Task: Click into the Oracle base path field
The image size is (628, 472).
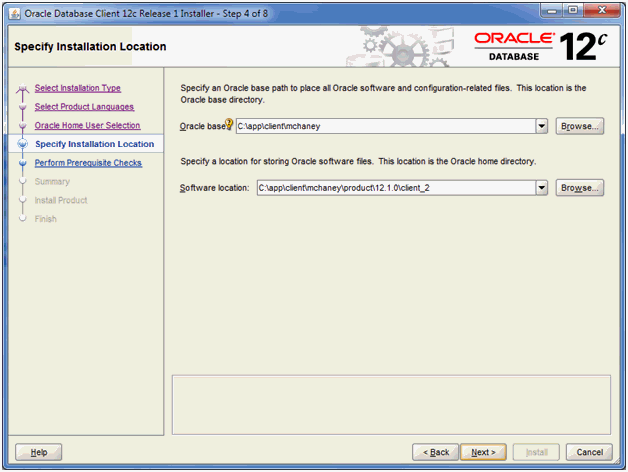Action: (x=386, y=126)
